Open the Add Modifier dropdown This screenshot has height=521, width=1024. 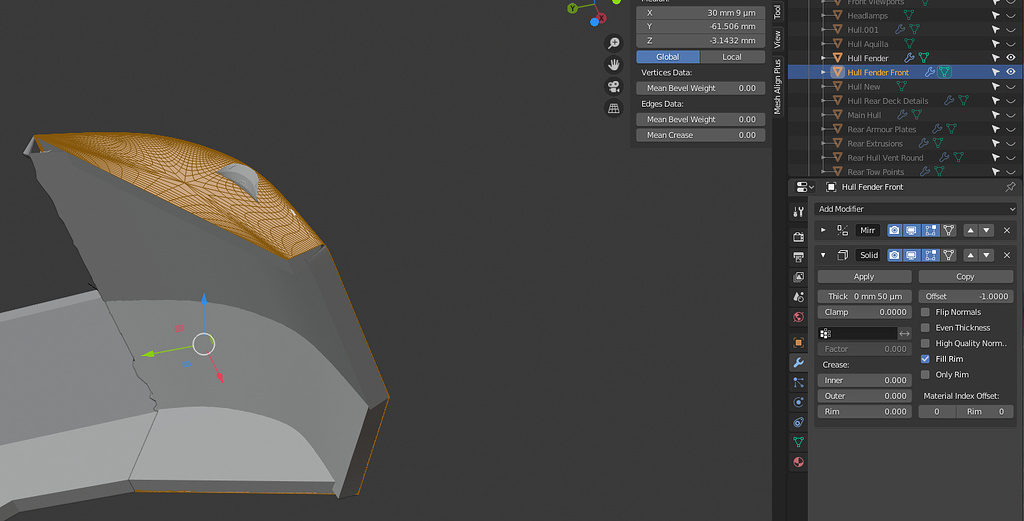click(915, 209)
